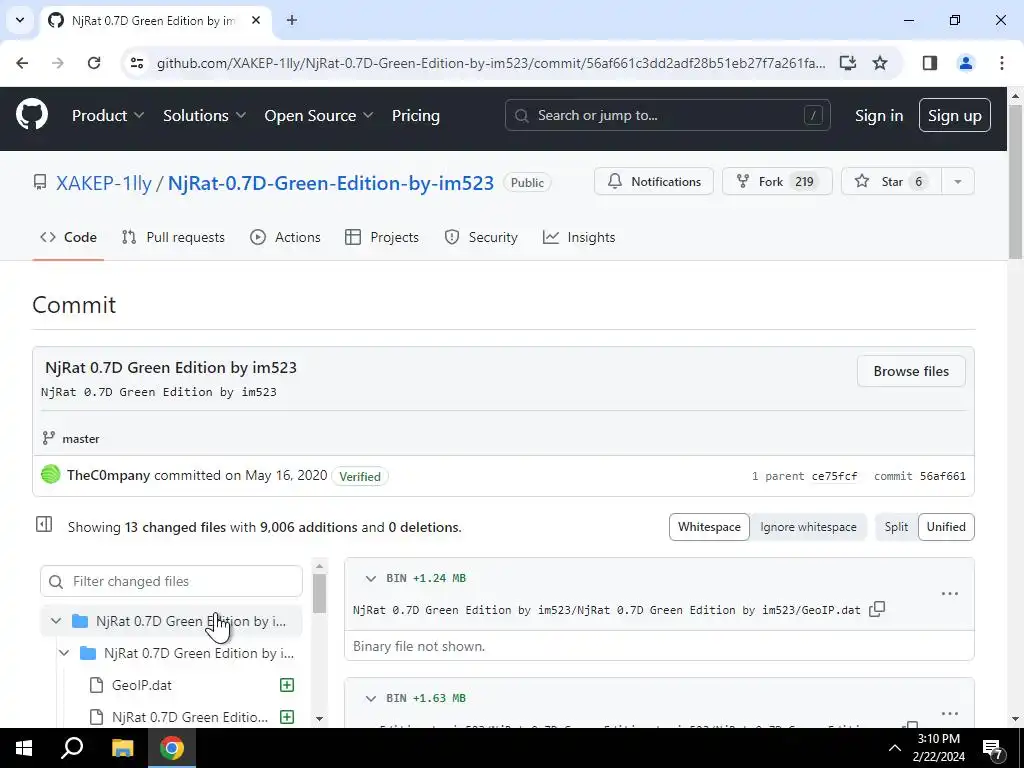
Task: Open Windows Start menu
Action: point(24,748)
